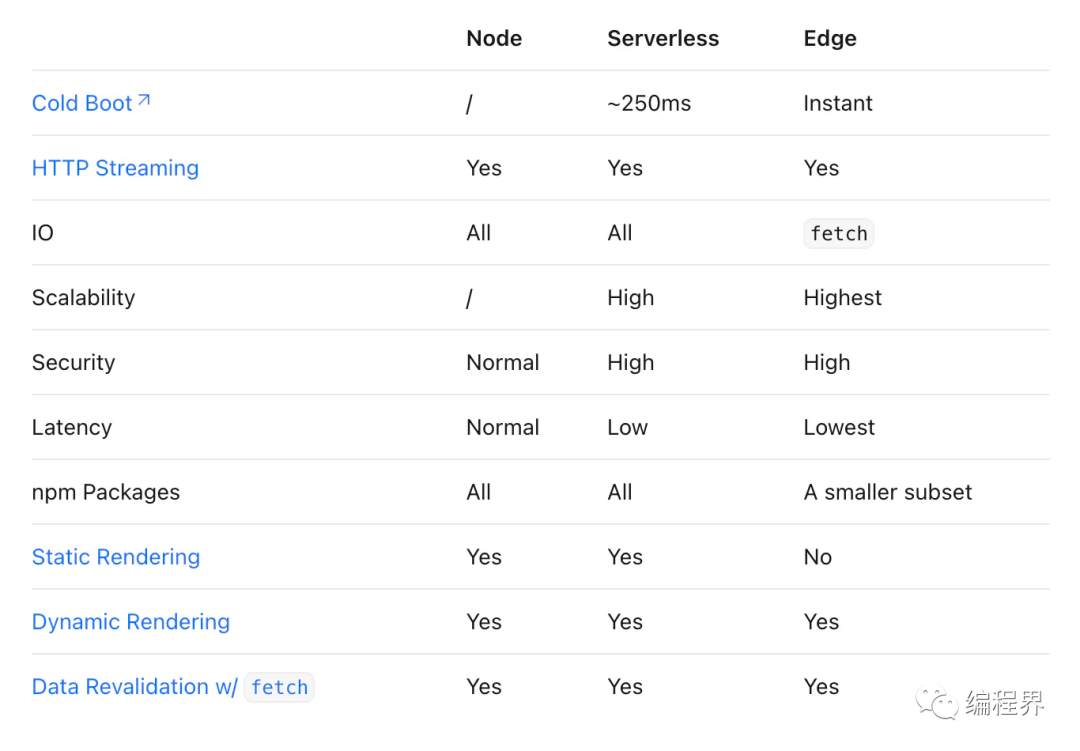This screenshot has height=751, width=1080.
Task: Click the WeChat logo watermark icon
Action: coord(936,703)
